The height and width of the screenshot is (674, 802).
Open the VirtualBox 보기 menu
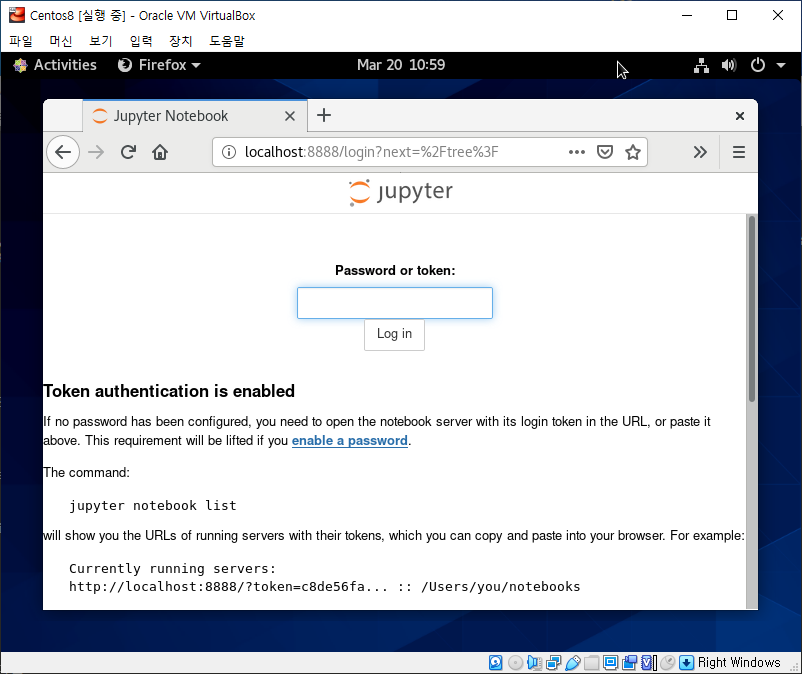point(100,41)
